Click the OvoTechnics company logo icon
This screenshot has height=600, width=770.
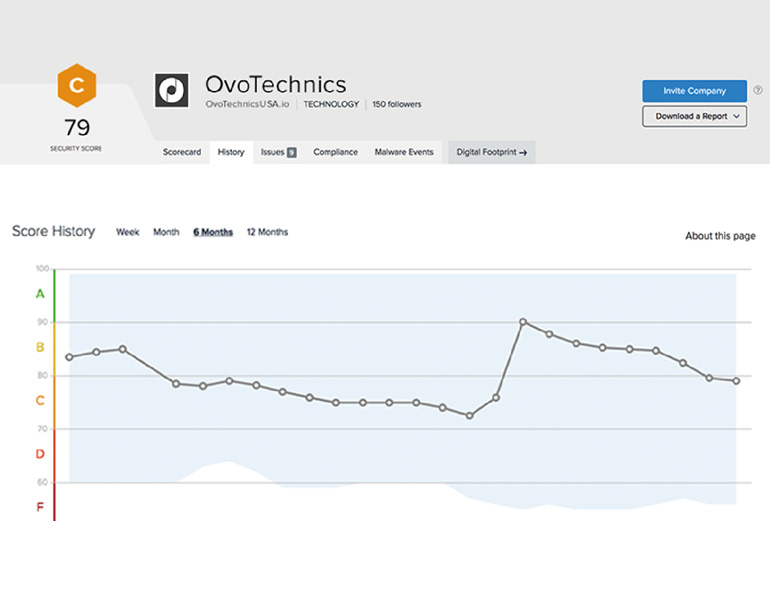(172, 90)
